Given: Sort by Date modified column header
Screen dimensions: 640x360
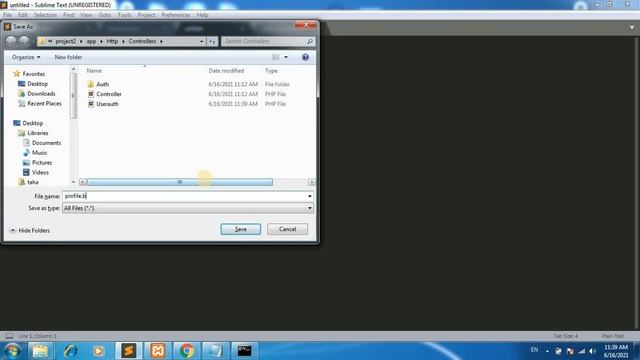Looking at the screenshot, I should [x=226, y=71].
